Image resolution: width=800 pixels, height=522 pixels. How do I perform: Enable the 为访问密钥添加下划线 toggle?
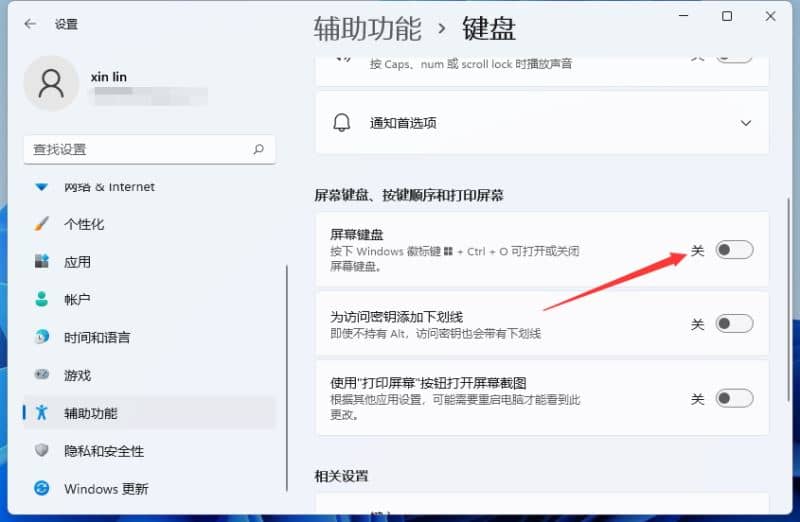(734, 324)
